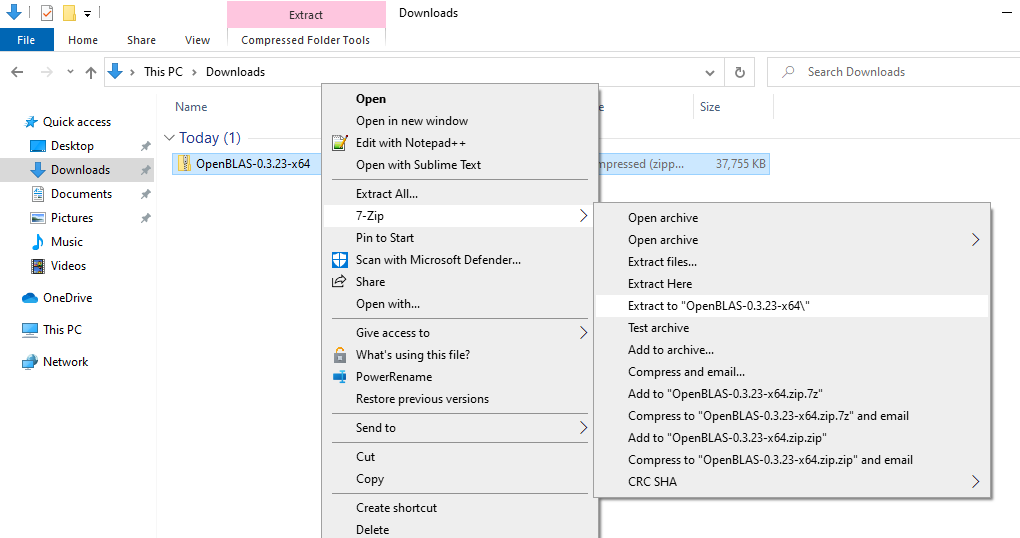
Task: Click the Refresh button beside address bar
Action: (740, 72)
